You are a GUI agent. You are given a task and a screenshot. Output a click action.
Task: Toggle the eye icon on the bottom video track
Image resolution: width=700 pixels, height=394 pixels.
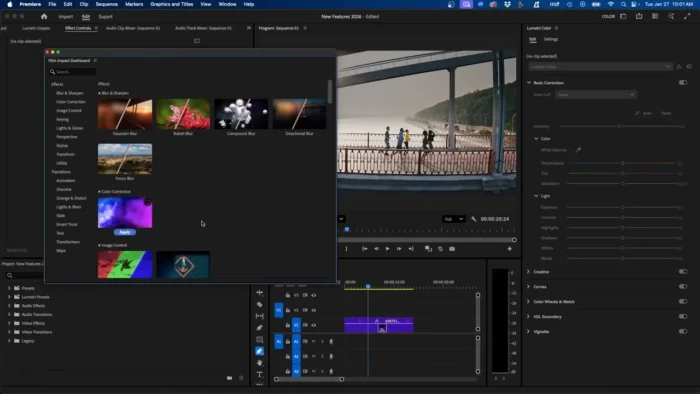coord(314,325)
